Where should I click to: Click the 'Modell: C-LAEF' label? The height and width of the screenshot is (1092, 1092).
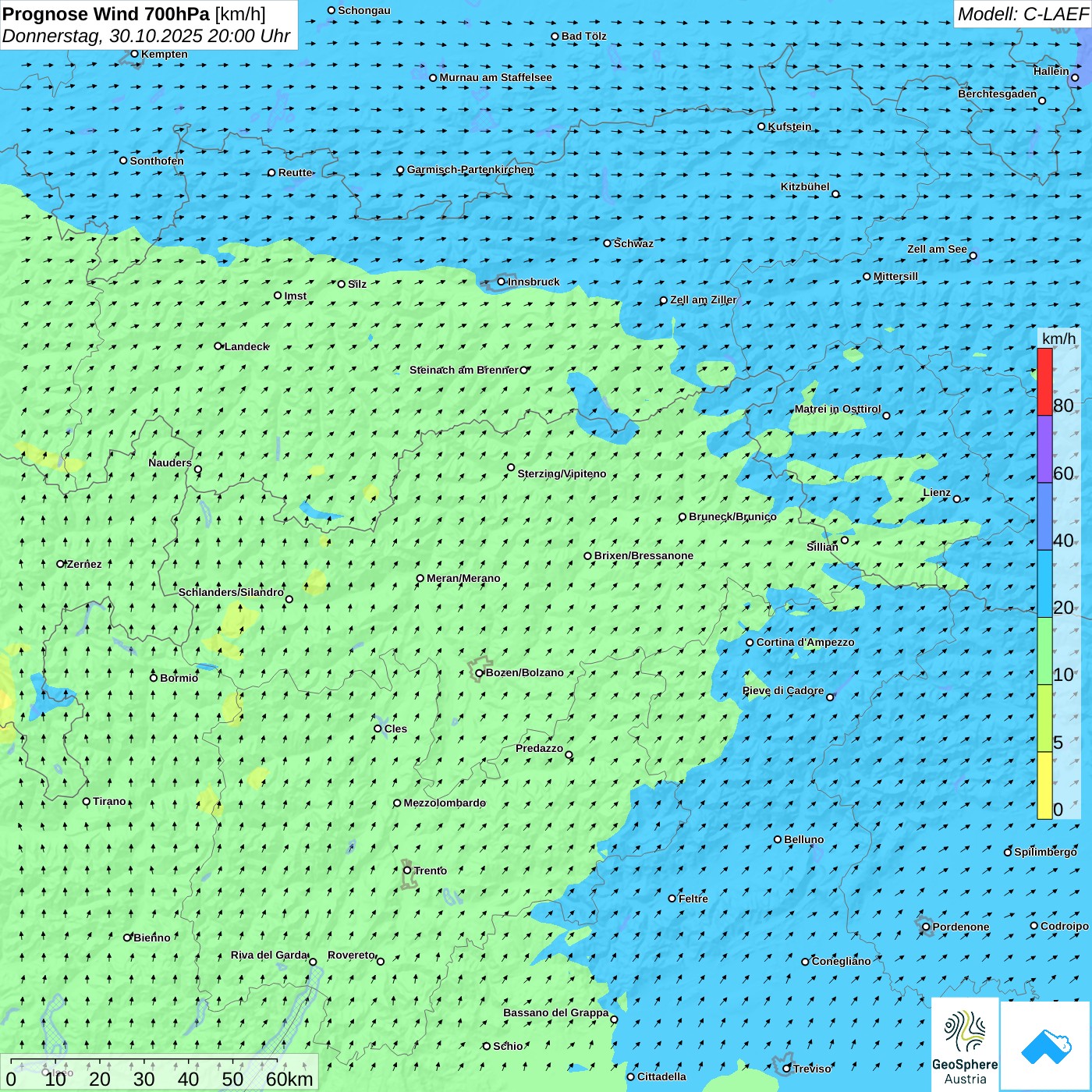(x=1022, y=14)
